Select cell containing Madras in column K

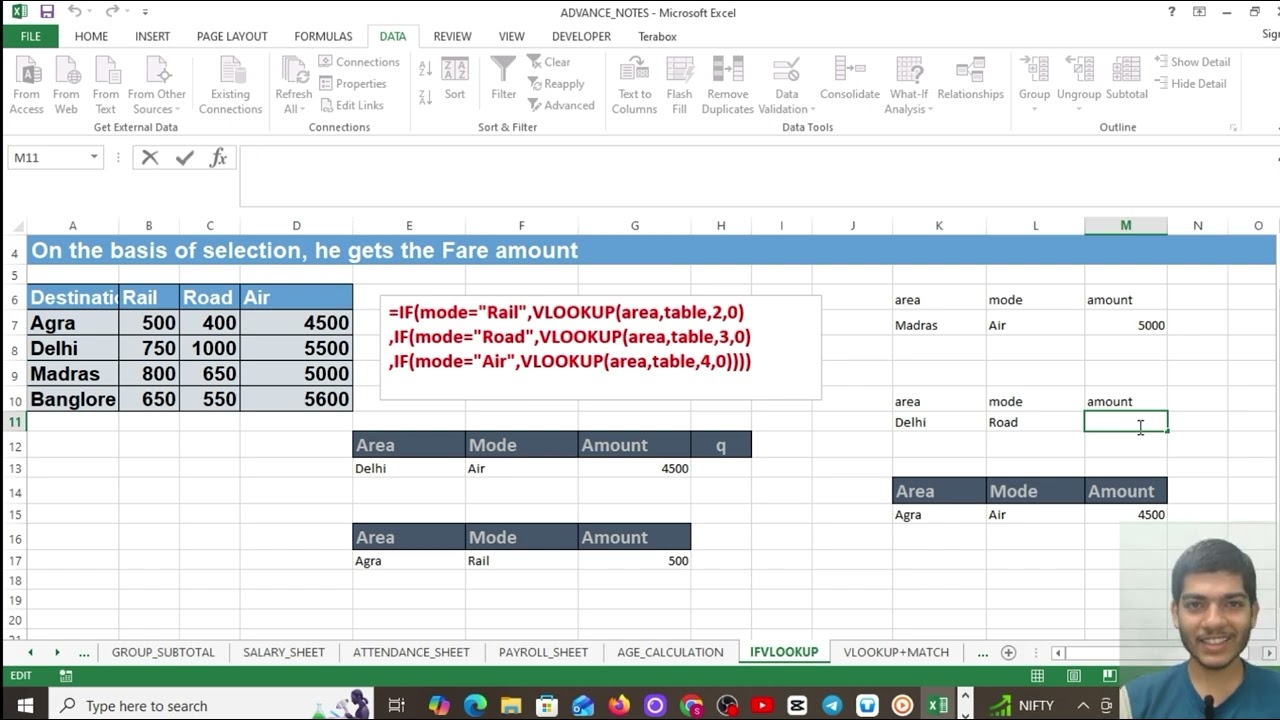click(939, 325)
